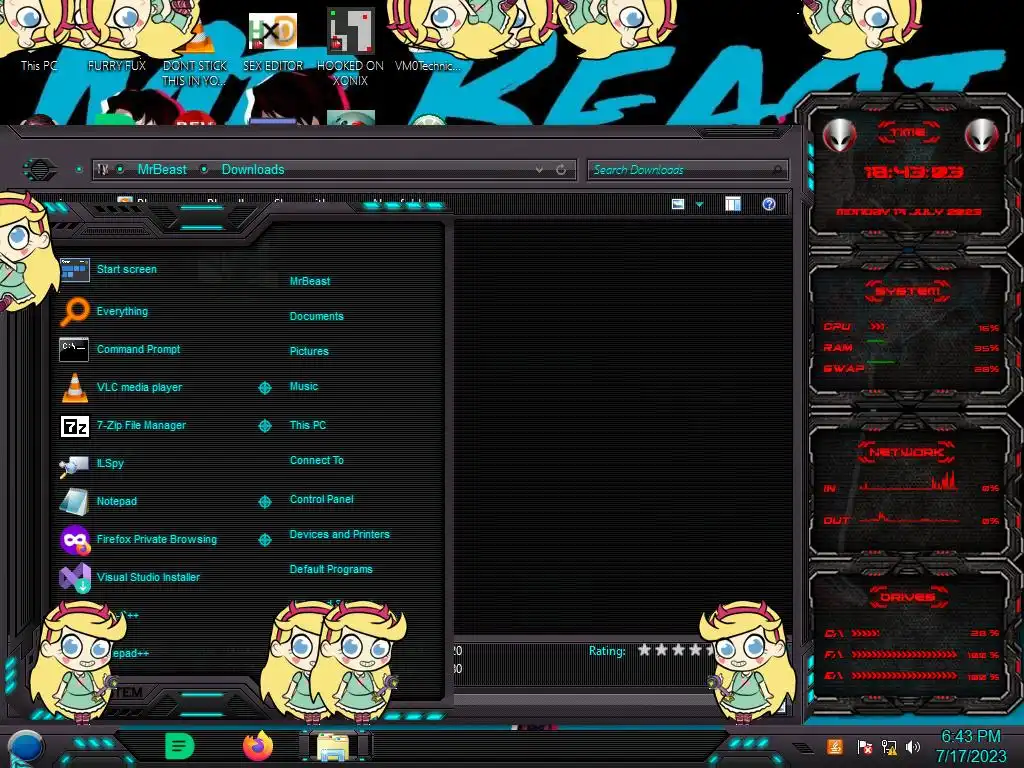Viewport: 1024px width, 768px height.
Task: Expand VLC media player jump list arrow
Action: coord(265,388)
